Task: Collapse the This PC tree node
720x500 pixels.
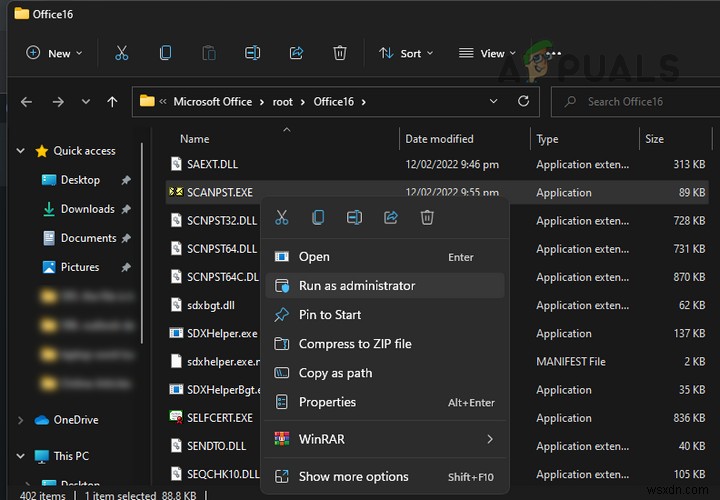Action: click(x=21, y=456)
